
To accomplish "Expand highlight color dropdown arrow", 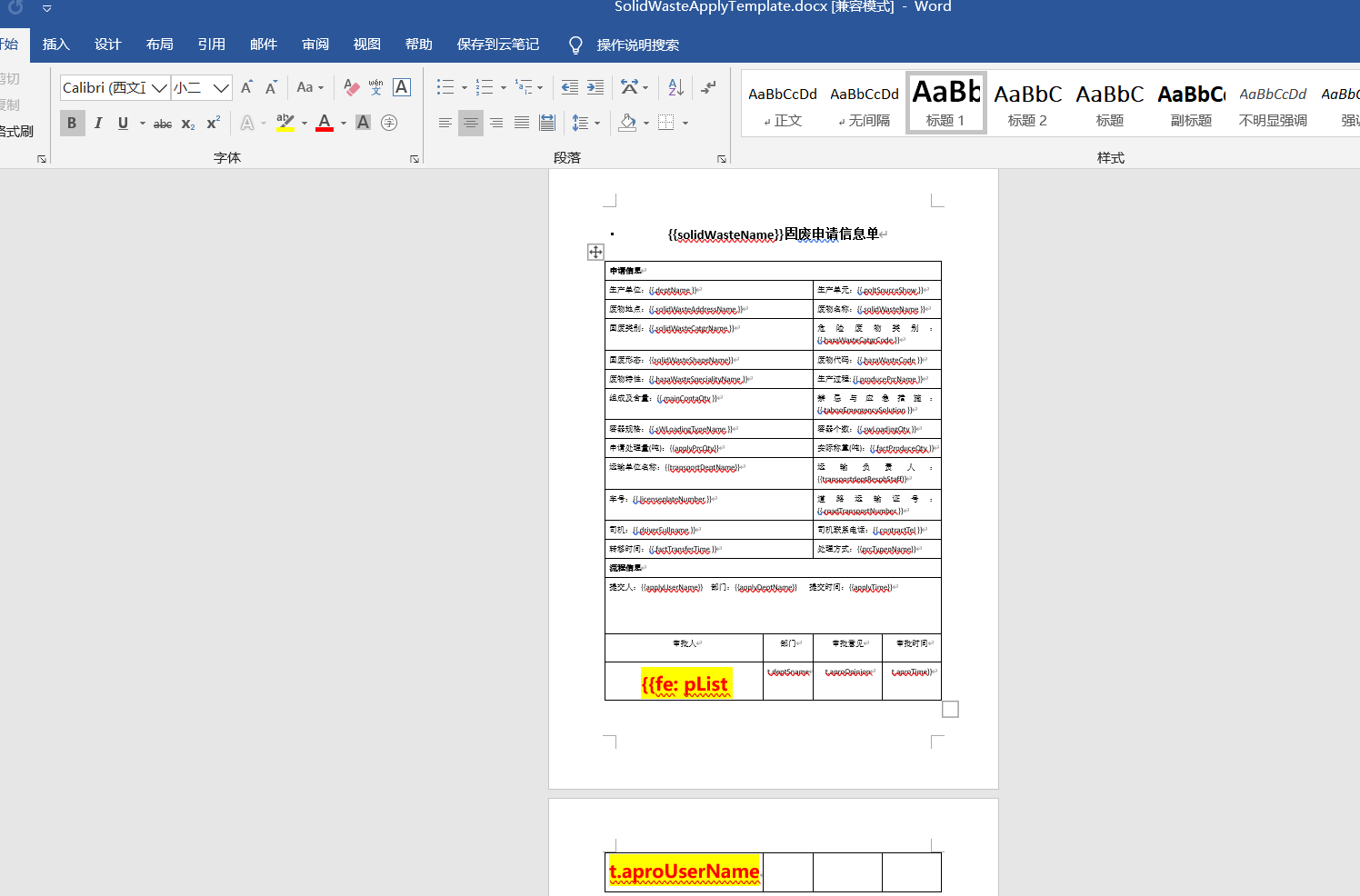I will 305,123.
